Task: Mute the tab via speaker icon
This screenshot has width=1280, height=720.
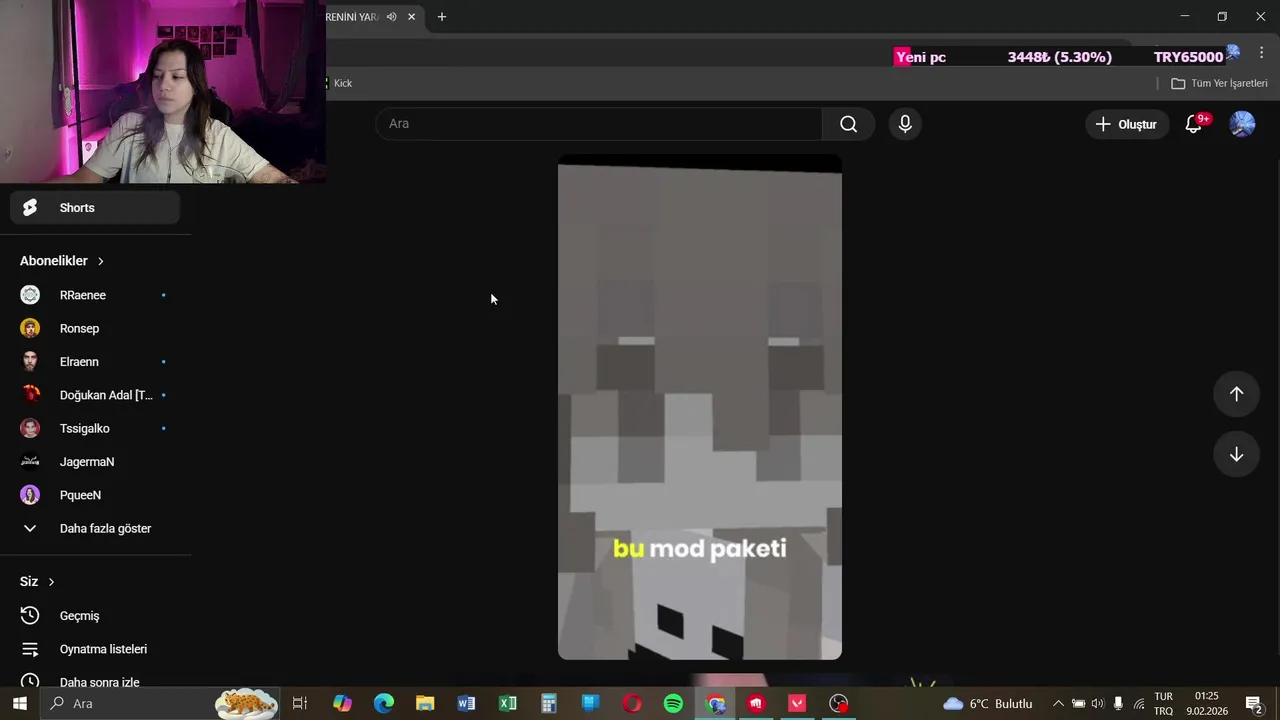Action: pos(391,17)
